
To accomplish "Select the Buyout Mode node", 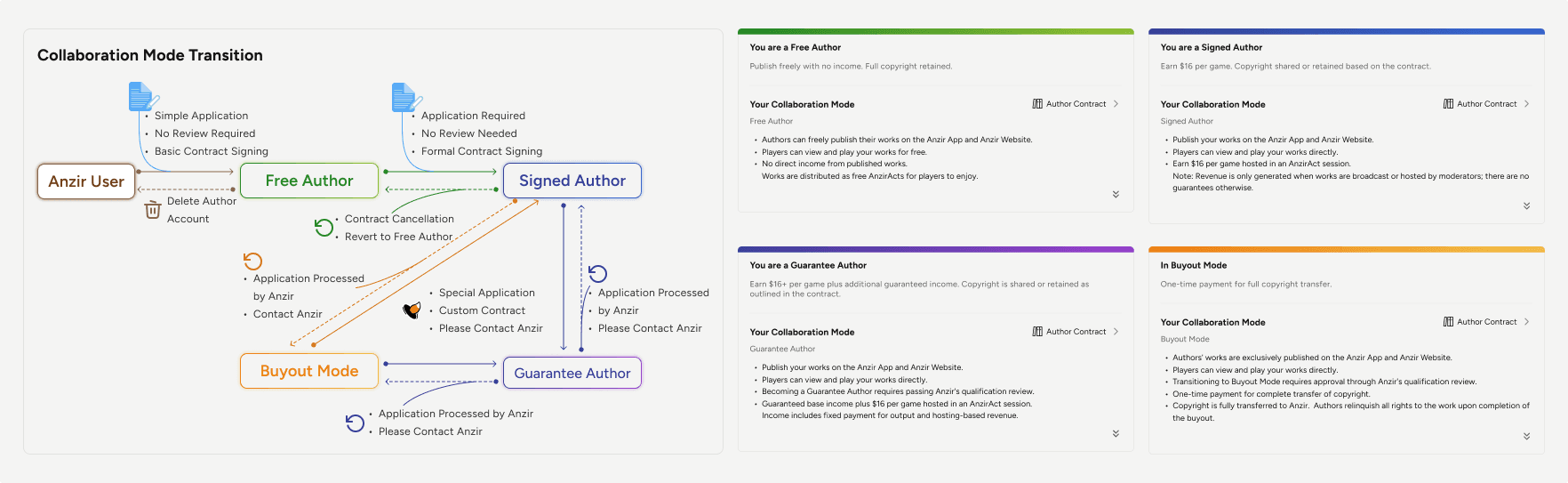I will (309, 371).
